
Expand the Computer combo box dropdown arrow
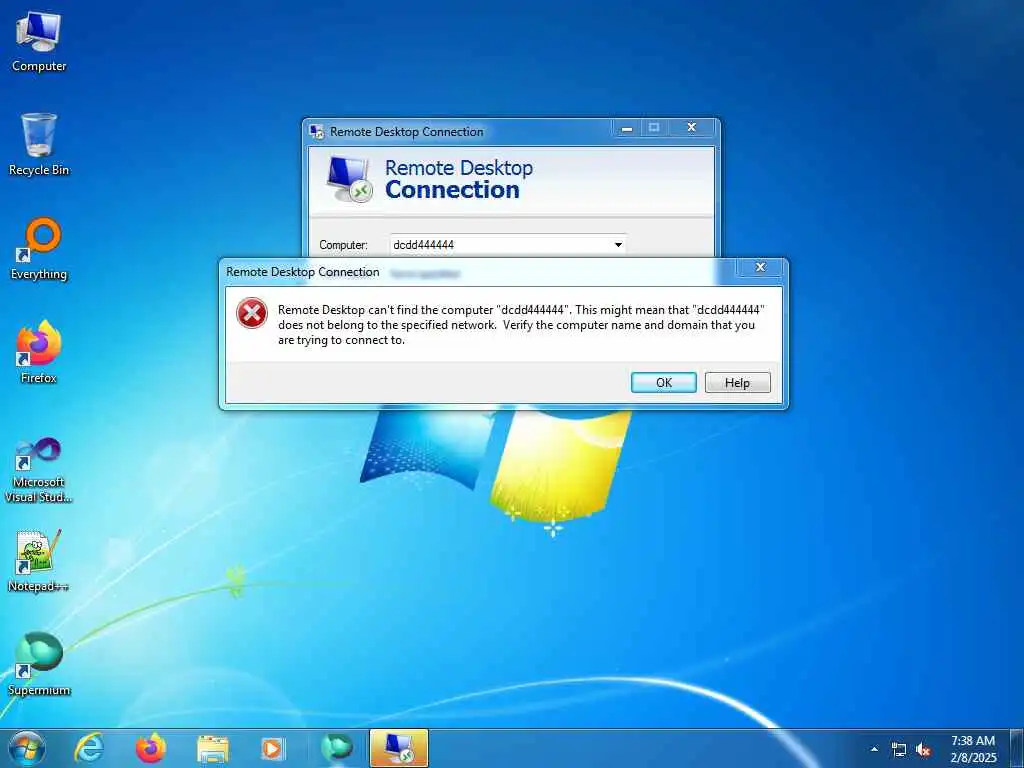[618, 245]
